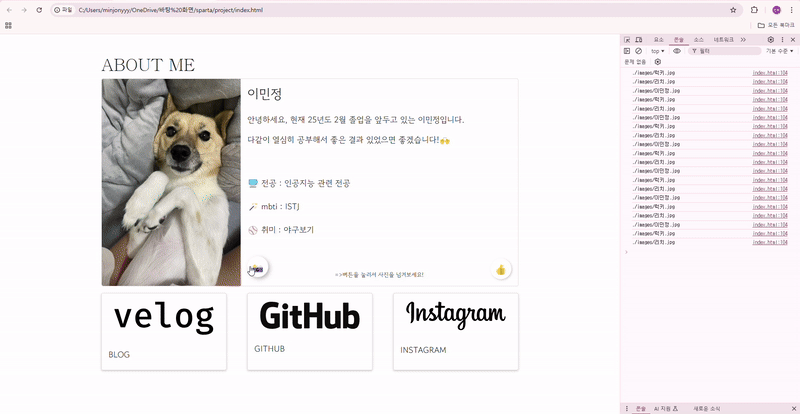Click the 필터 console filter field

(724, 51)
